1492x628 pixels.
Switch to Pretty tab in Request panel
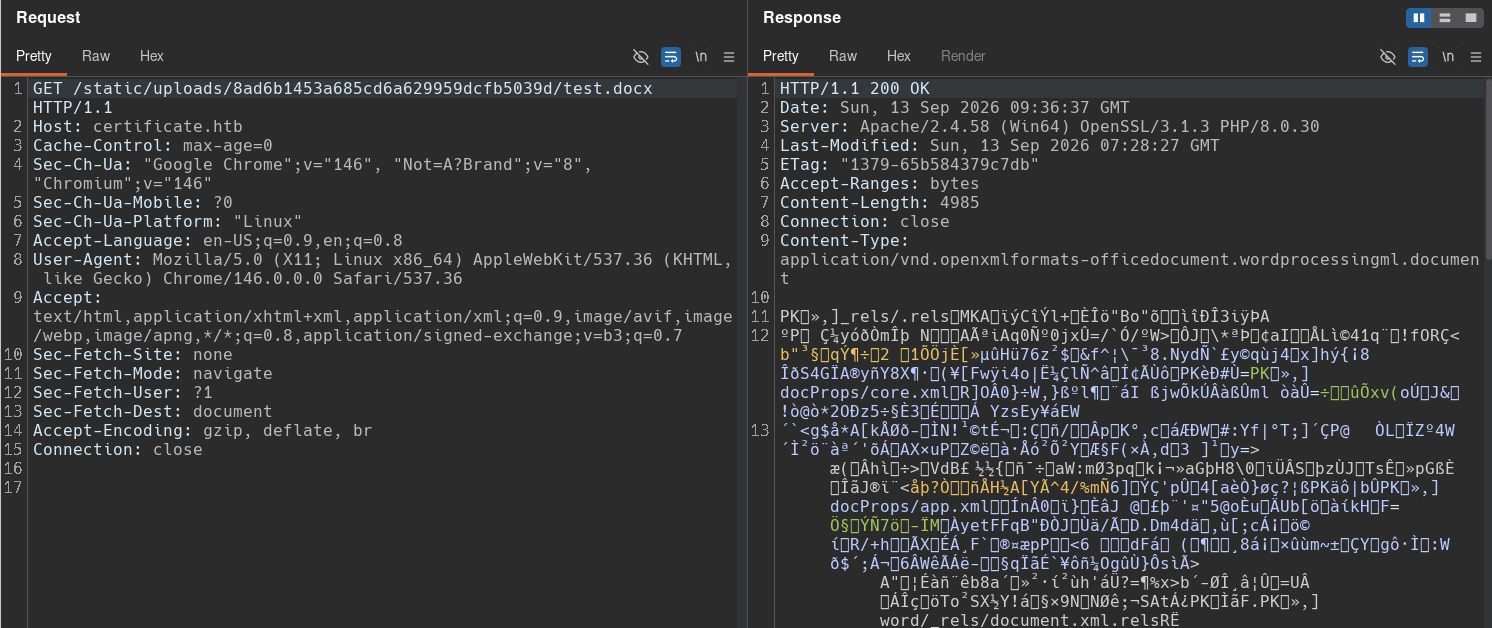click(34, 56)
